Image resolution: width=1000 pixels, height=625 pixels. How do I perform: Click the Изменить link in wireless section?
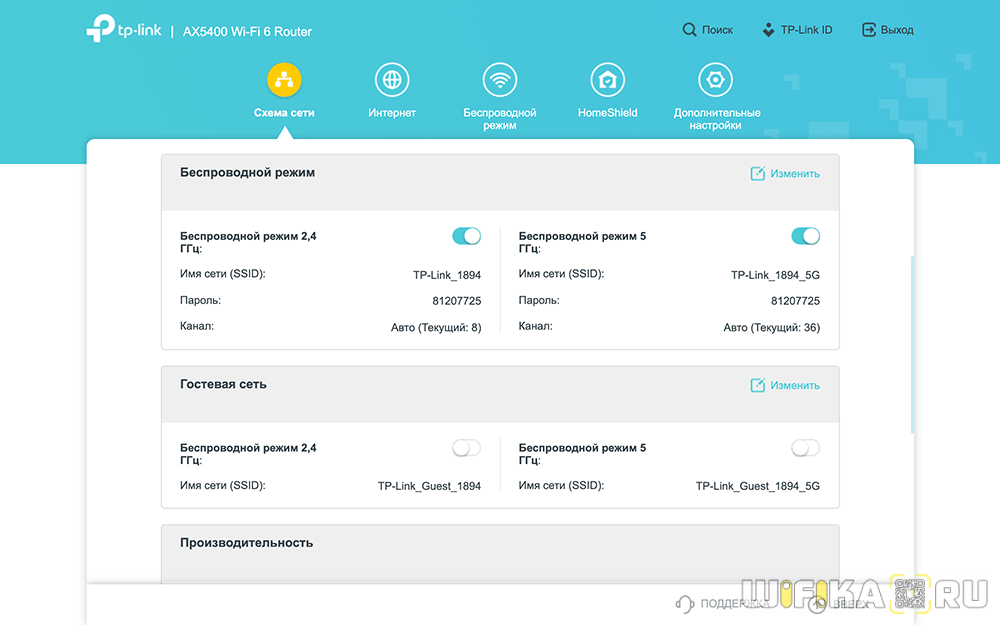point(795,174)
